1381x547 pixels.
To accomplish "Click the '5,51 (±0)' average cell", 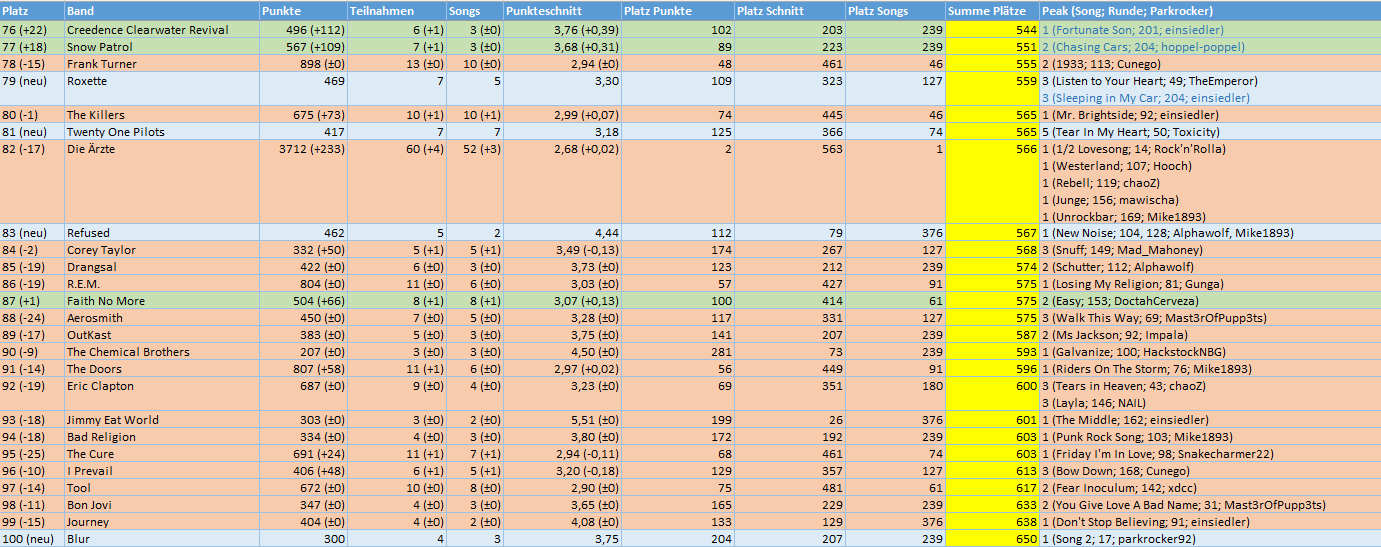I will [561, 420].
